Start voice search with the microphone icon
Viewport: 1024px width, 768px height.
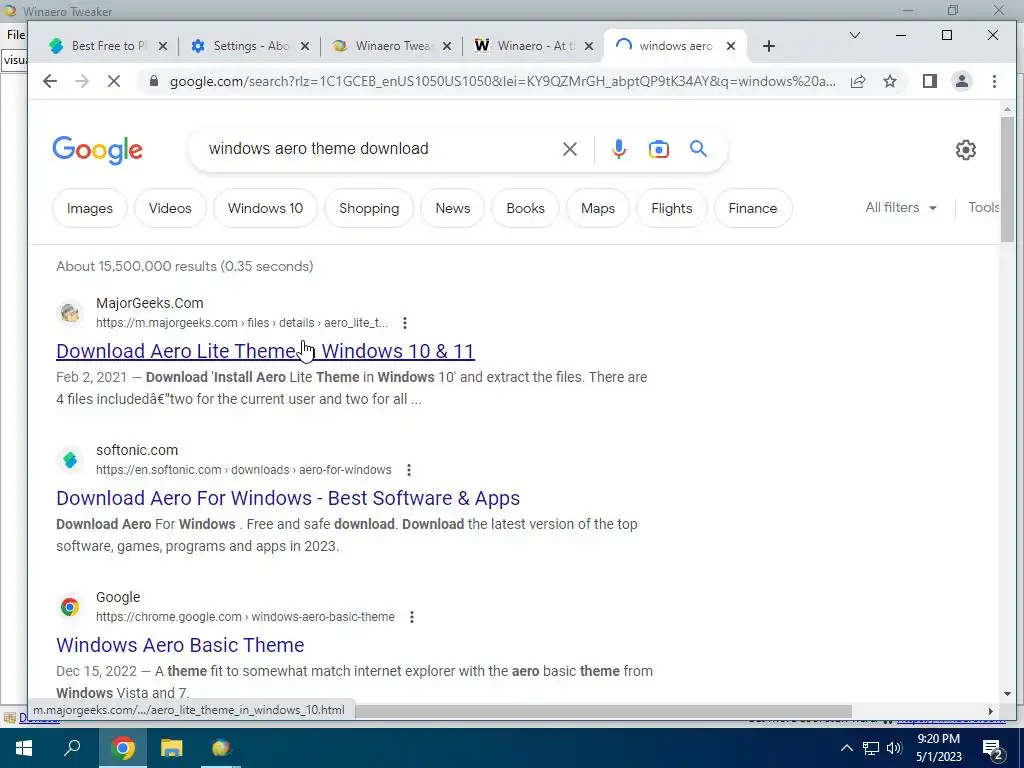tap(618, 149)
